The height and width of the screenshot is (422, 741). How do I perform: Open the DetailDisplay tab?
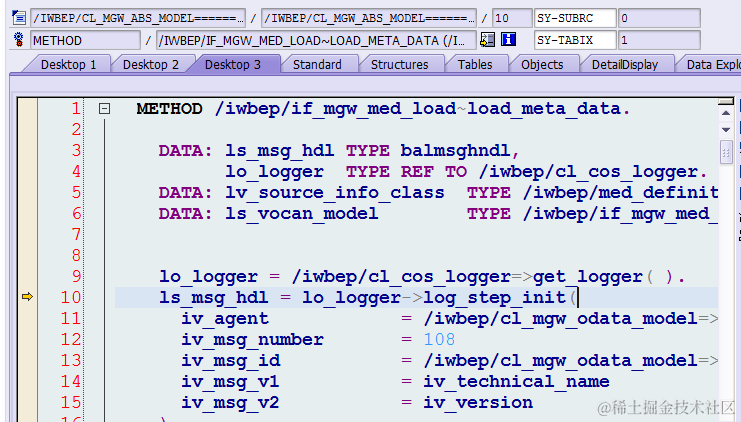pos(625,64)
